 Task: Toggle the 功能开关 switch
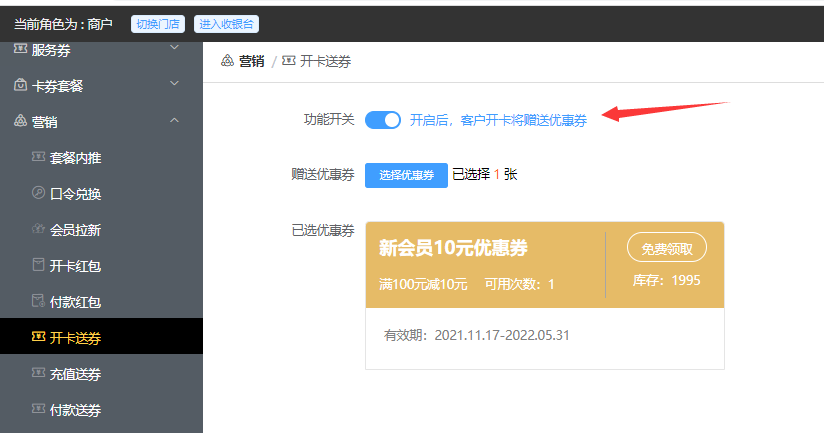click(x=383, y=120)
